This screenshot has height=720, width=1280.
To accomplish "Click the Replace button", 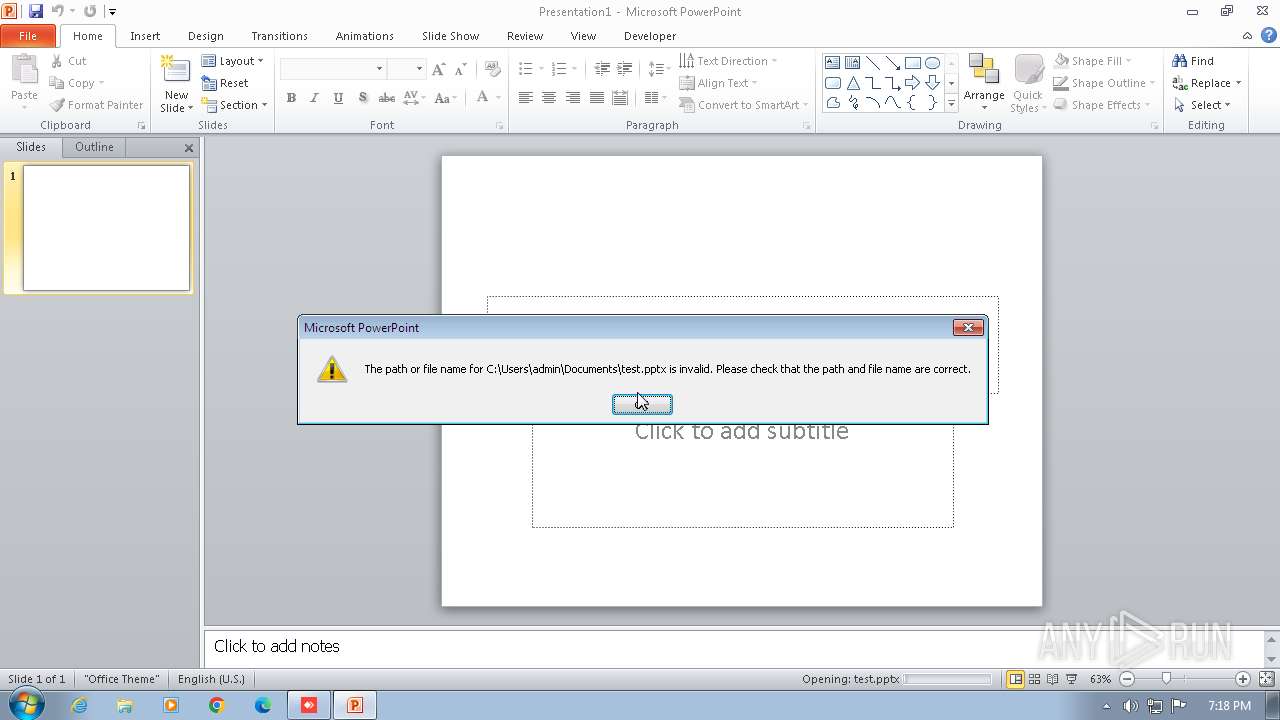I will point(1207,83).
